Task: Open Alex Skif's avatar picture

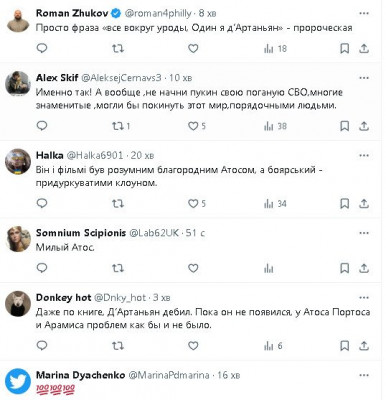Action: click(x=18, y=84)
